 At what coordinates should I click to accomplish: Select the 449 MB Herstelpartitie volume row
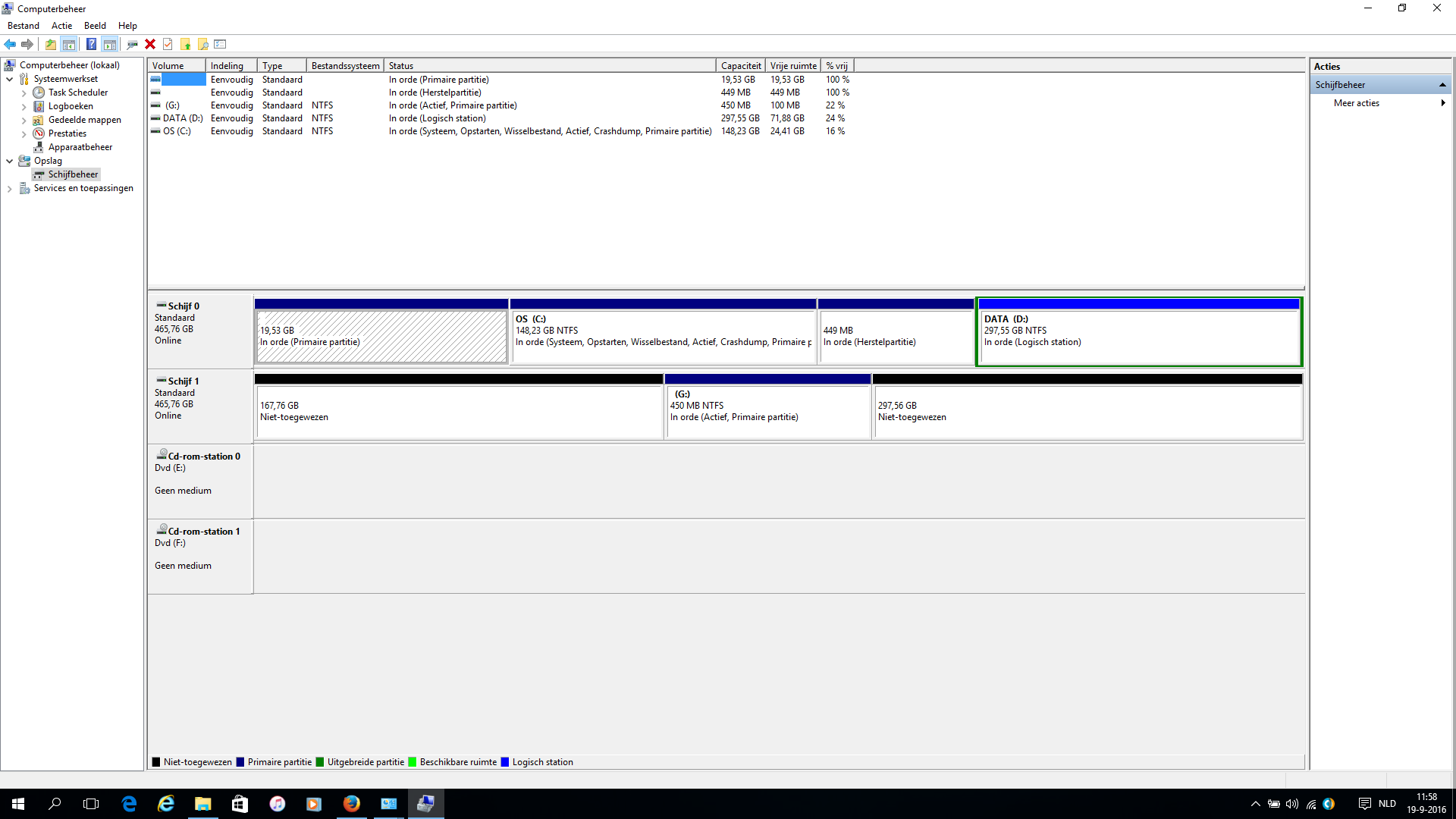[500, 93]
